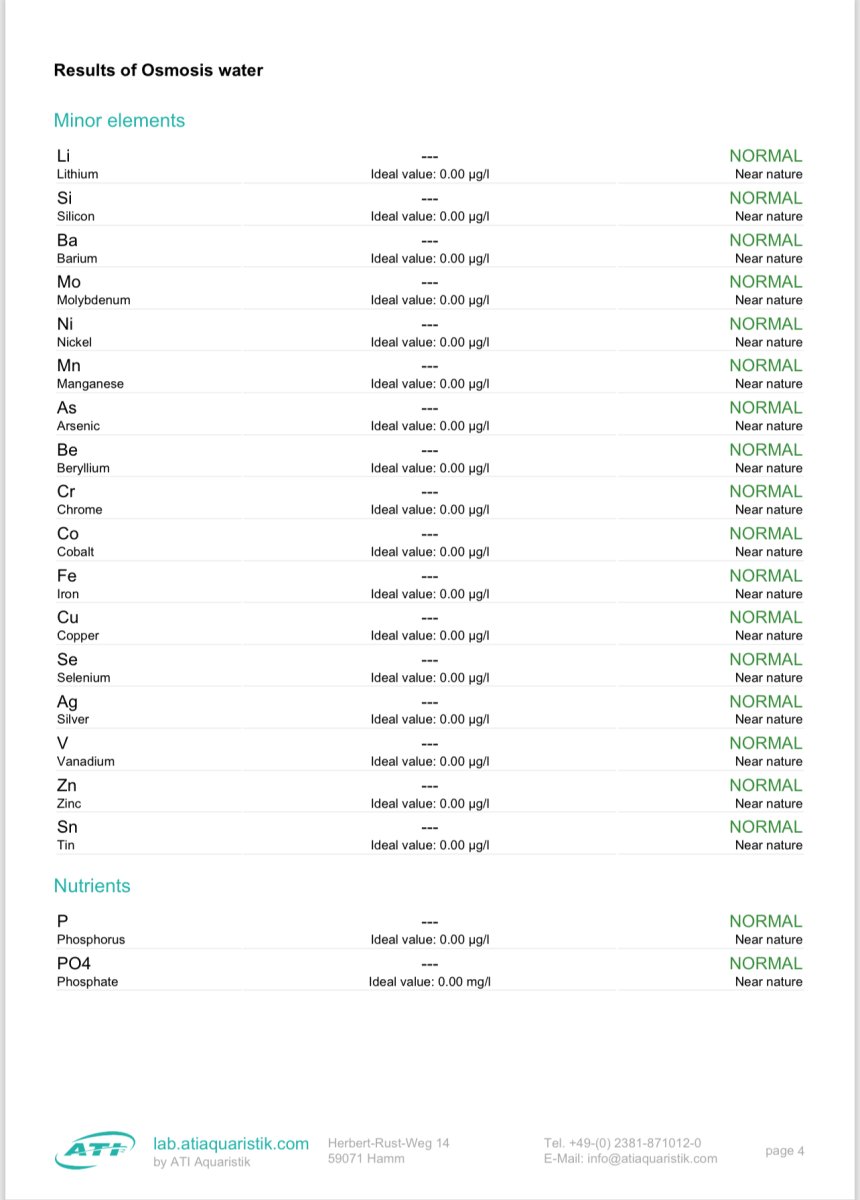Click the NORMAL status for Silicon
Screen dimensions: 860x1200
coord(765,198)
